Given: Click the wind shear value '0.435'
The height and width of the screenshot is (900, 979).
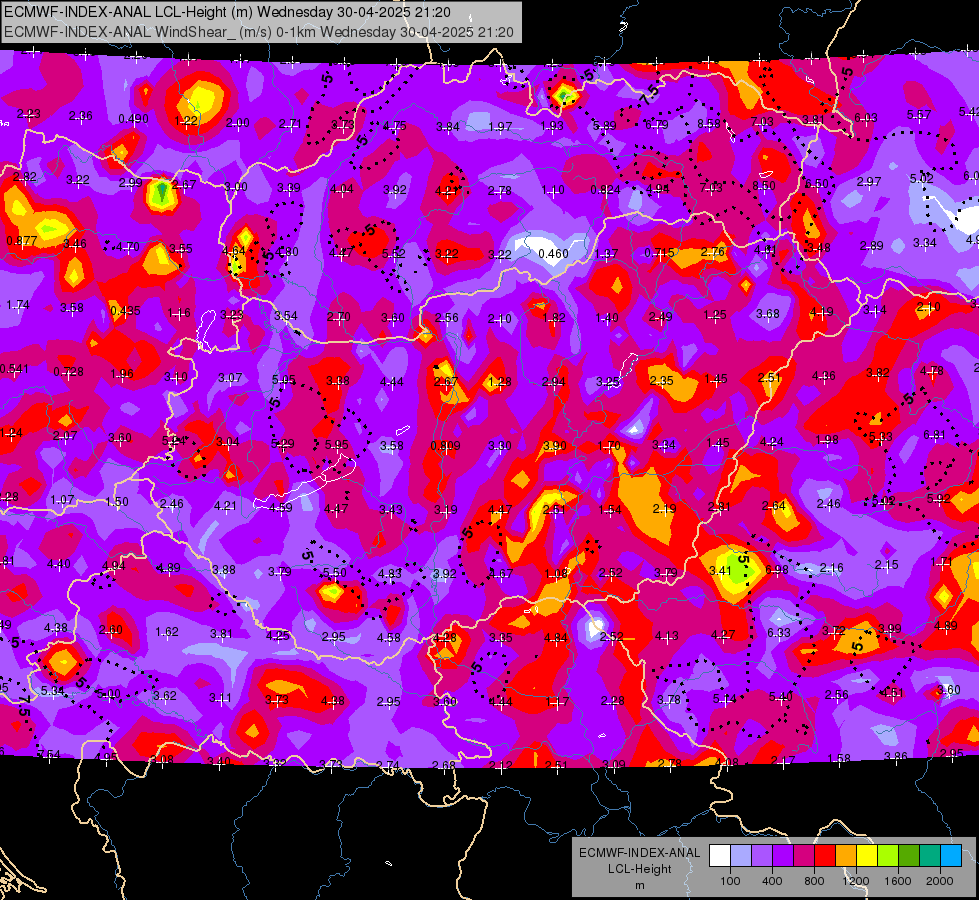Looking at the screenshot, I should tap(125, 310).
